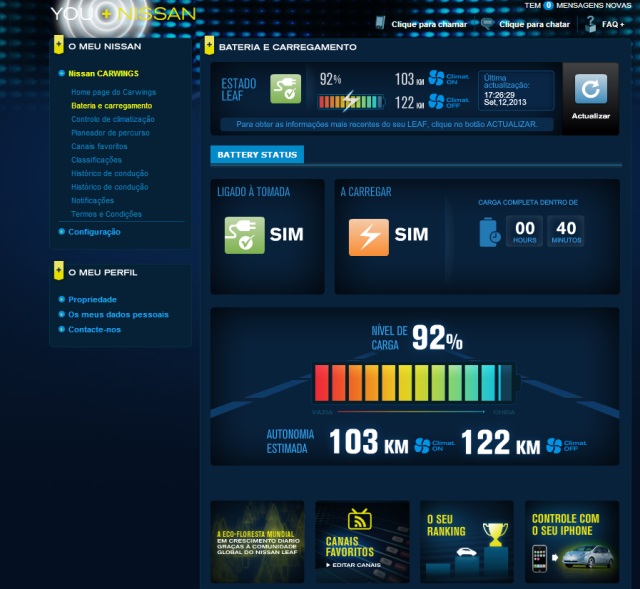
Task: Click the Clique para chamar link
Action: (429, 24)
